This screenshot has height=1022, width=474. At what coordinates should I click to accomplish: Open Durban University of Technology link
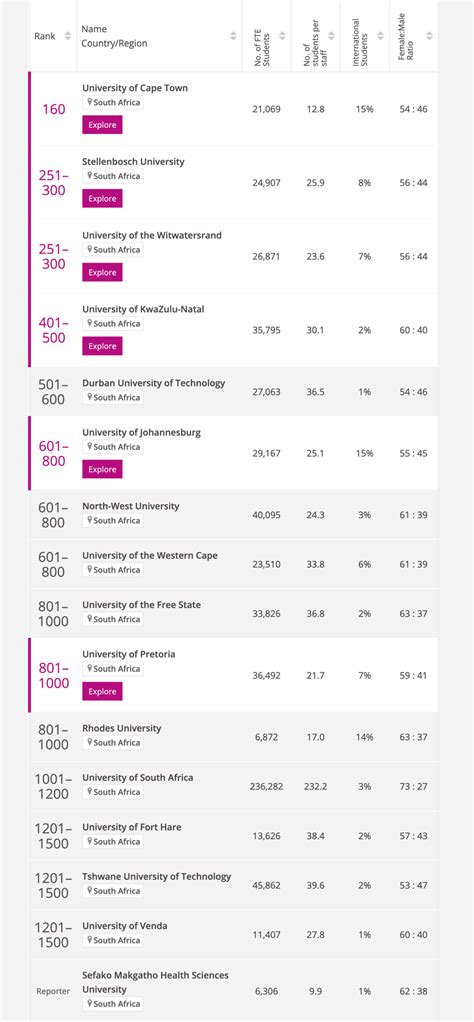pos(153,383)
